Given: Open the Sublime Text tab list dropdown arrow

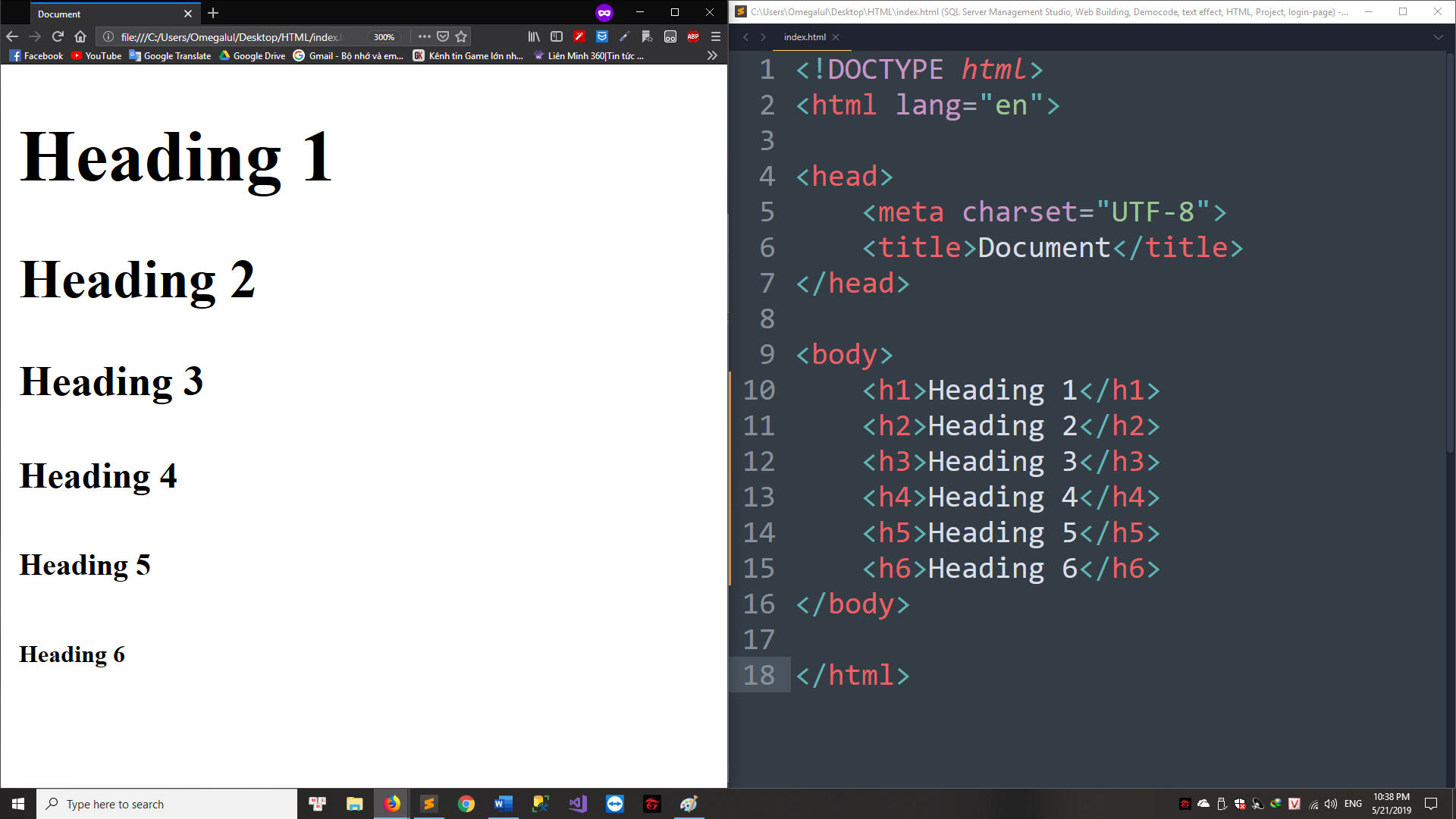Looking at the screenshot, I should coord(1438,36).
